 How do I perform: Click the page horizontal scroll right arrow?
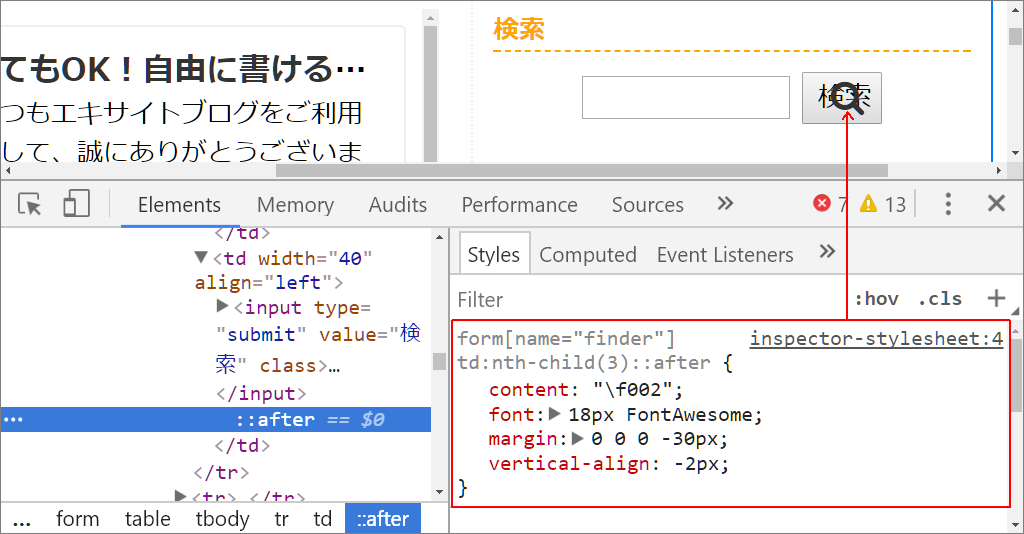[999, 170]
